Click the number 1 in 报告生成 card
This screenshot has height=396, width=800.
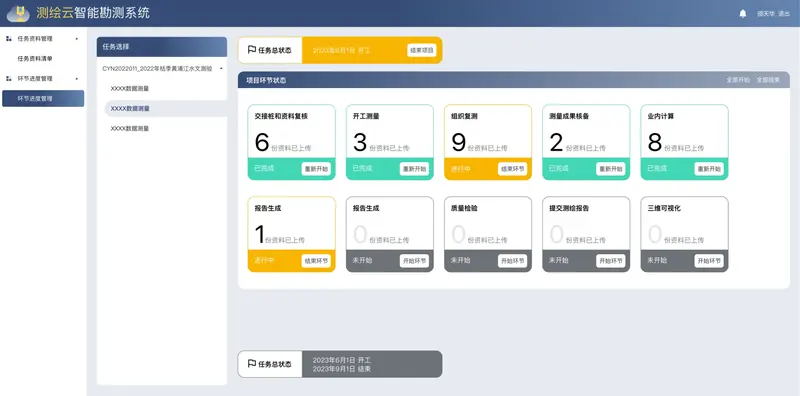pos(260,234)
